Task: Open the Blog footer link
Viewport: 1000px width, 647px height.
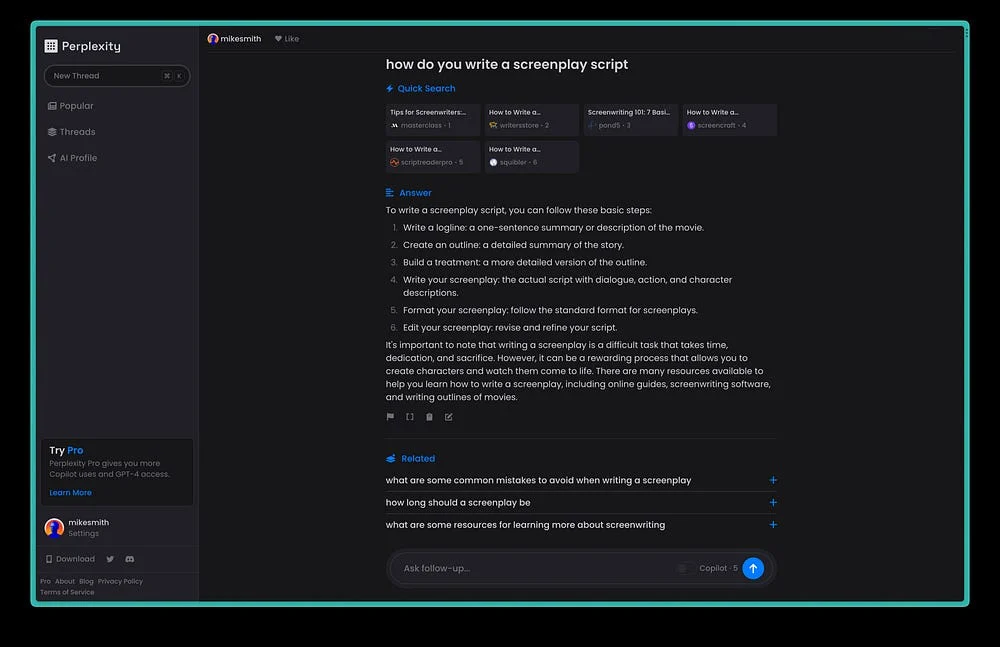Action: point(86,581)
